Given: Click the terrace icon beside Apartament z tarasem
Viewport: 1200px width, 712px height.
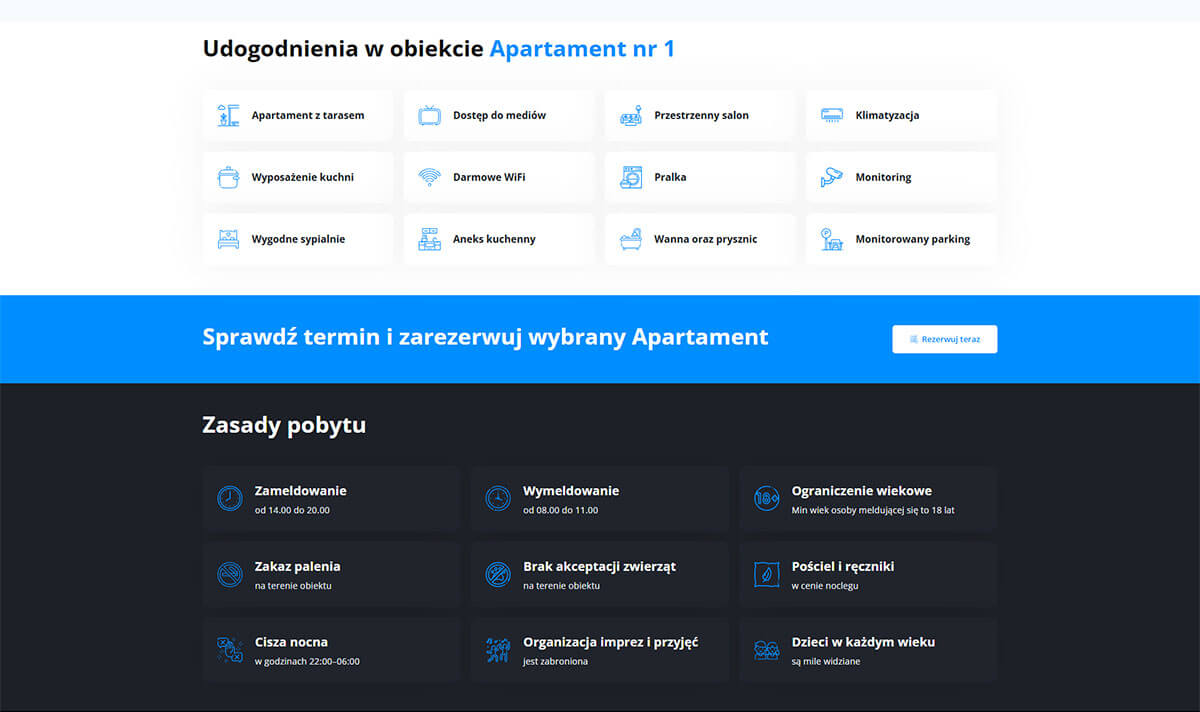Looking at the screenshot, I should click(x=229, y=115).
